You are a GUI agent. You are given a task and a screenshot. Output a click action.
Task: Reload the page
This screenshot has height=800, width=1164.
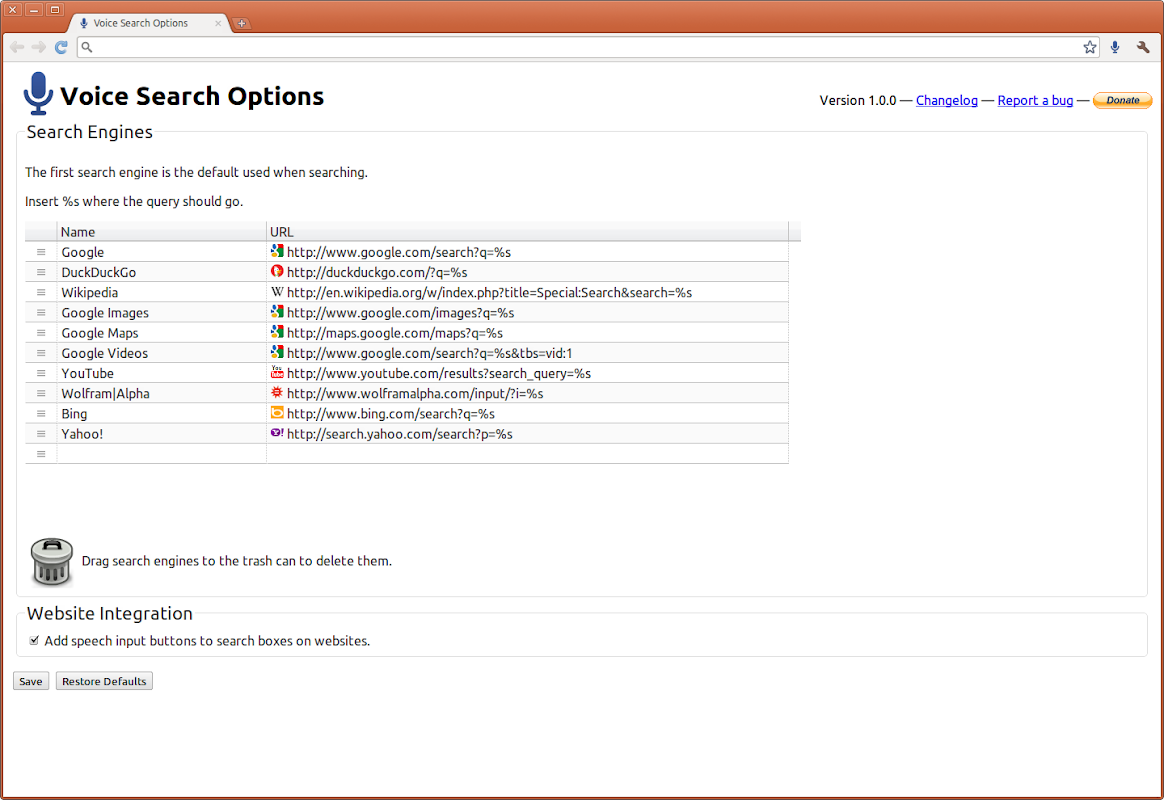[x=61, y=47]
